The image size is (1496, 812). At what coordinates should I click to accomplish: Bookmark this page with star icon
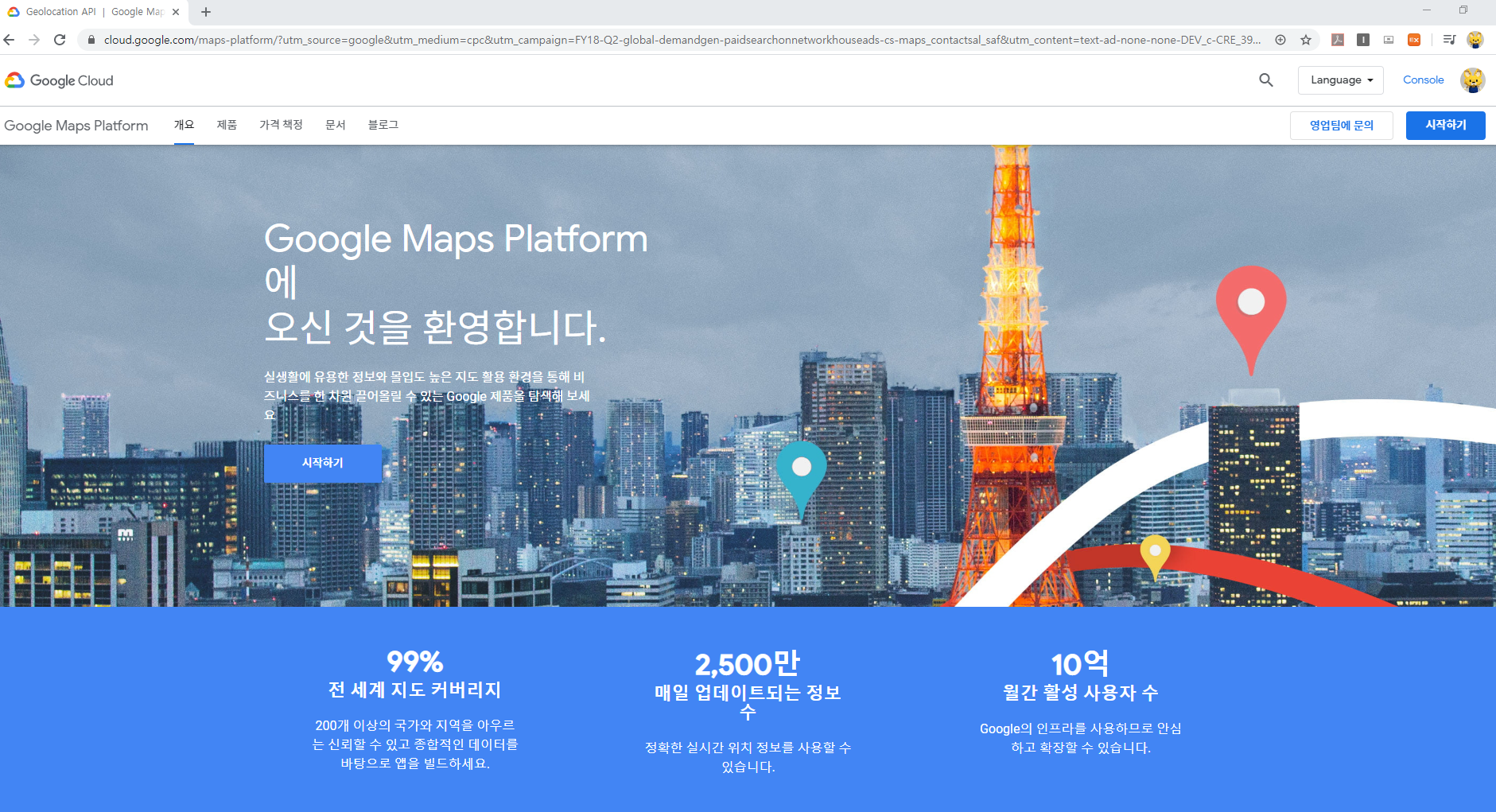(1306, 40)
